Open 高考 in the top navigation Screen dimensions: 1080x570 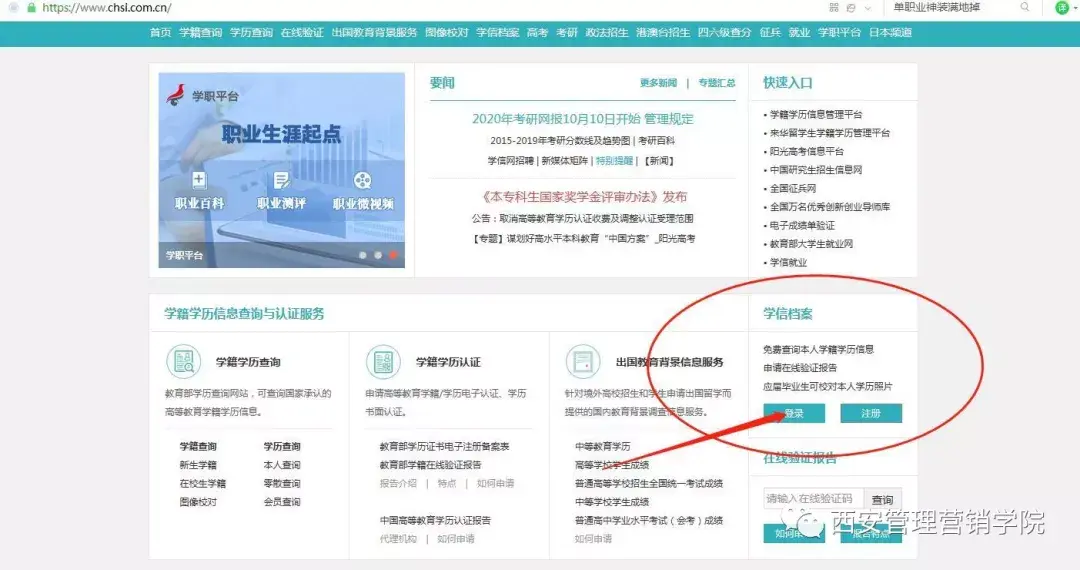[x=537, y=32]
